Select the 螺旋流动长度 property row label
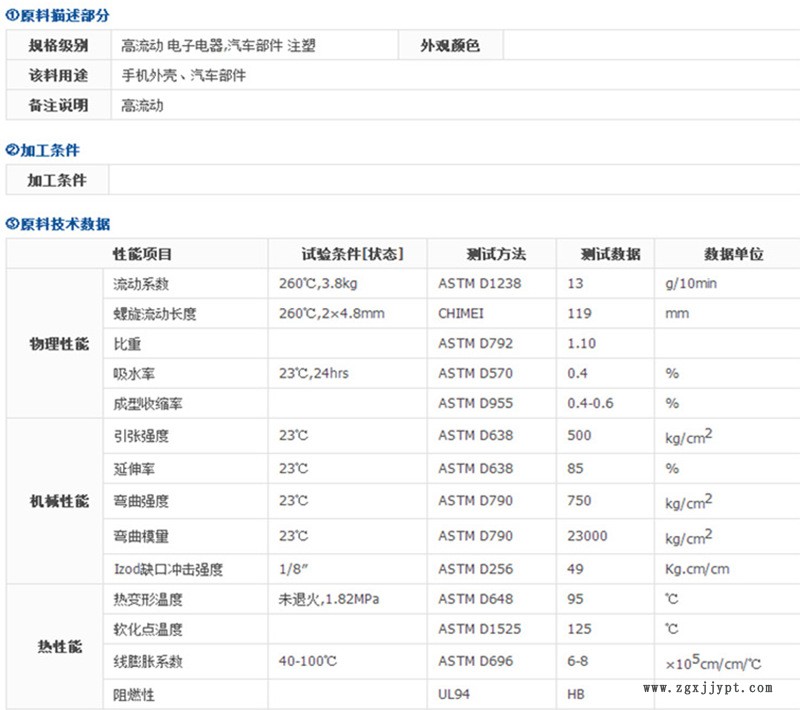This screenshot has height=710, width=800. pyautogui.click(x=155, y=314)
